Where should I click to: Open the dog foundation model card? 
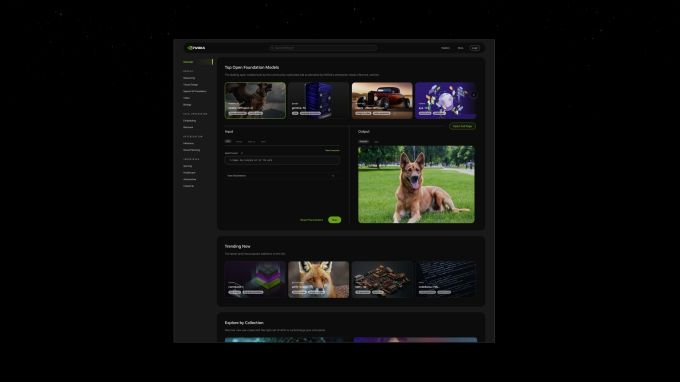coord(255,101)
